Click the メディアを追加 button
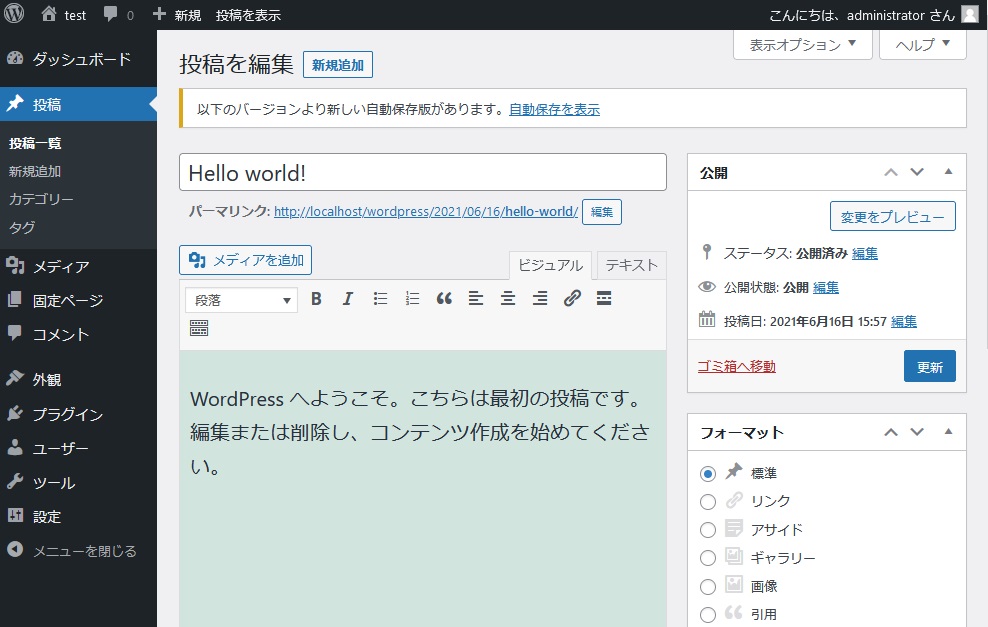The image size is (988, 627). (x=245, y=260)
